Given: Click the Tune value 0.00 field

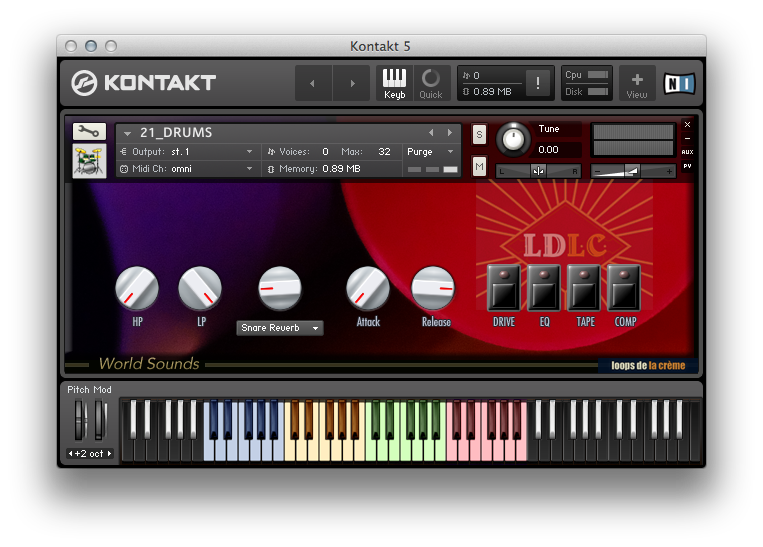Looking at the screenshot, I should point(559,150).
